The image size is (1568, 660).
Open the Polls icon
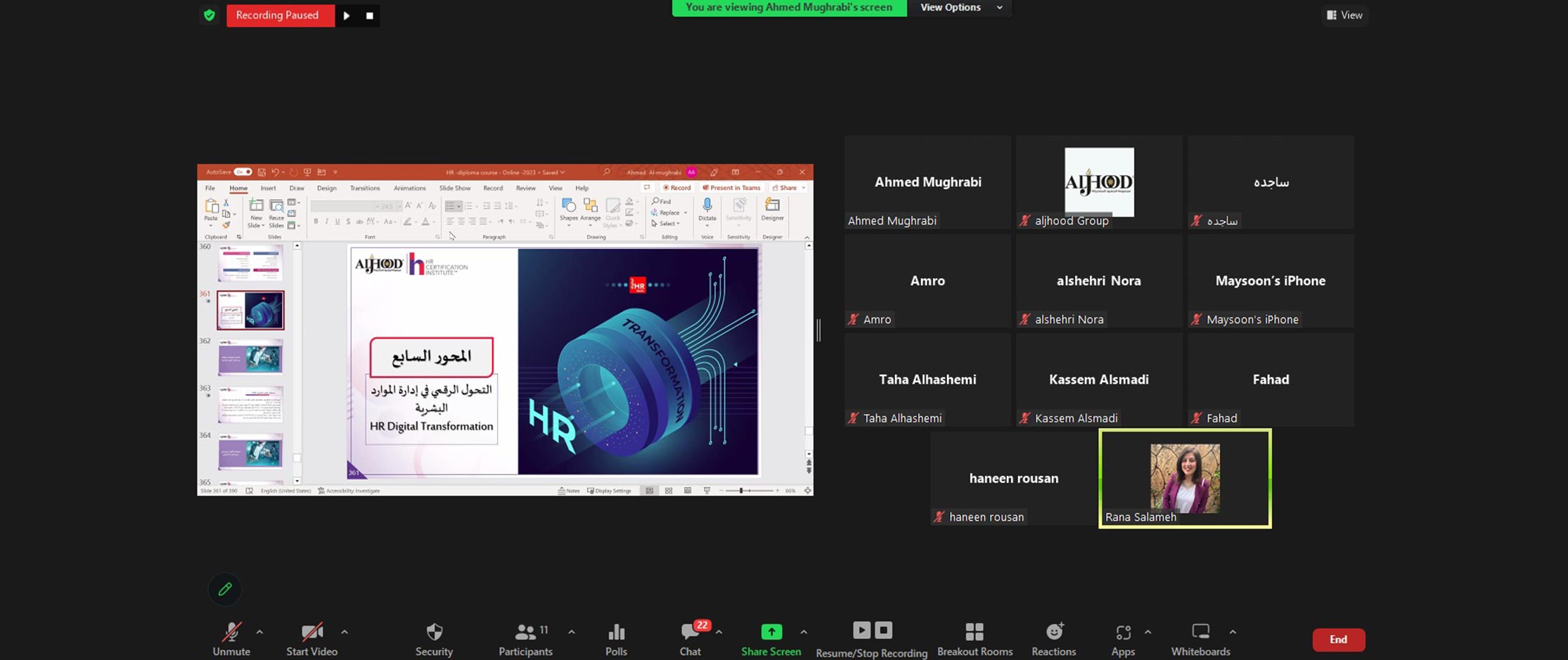[616, 633]
